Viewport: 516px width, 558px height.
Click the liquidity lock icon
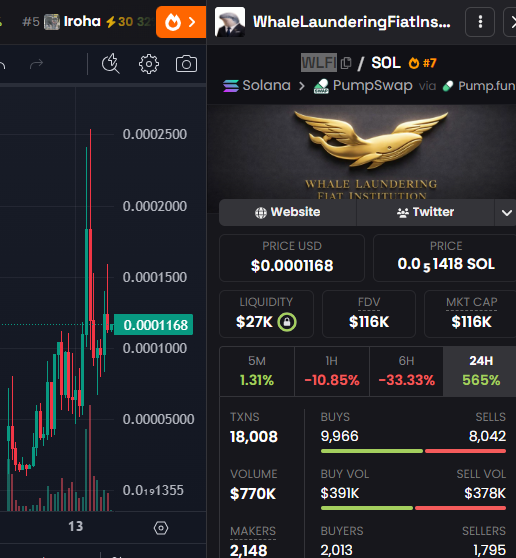[x=287, y=322]
